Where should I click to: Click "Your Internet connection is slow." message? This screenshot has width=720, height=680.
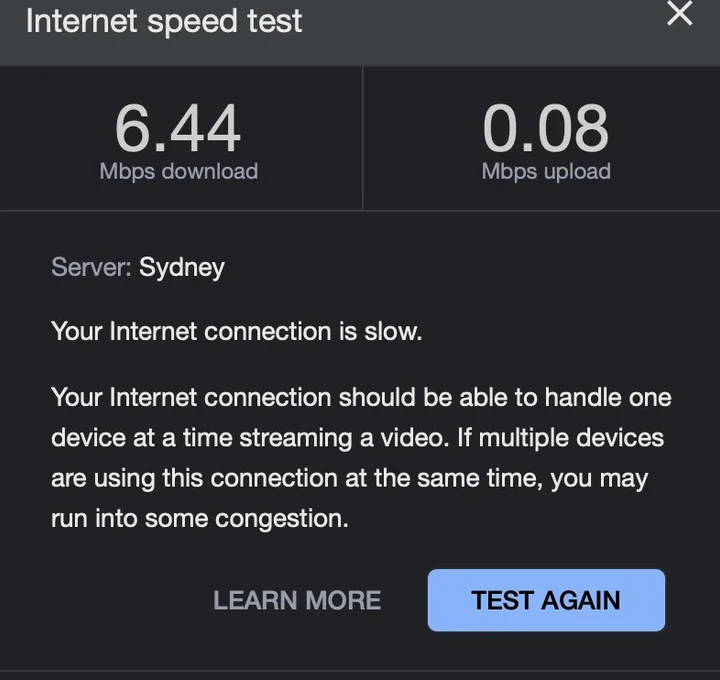click(x=236, y=332)
